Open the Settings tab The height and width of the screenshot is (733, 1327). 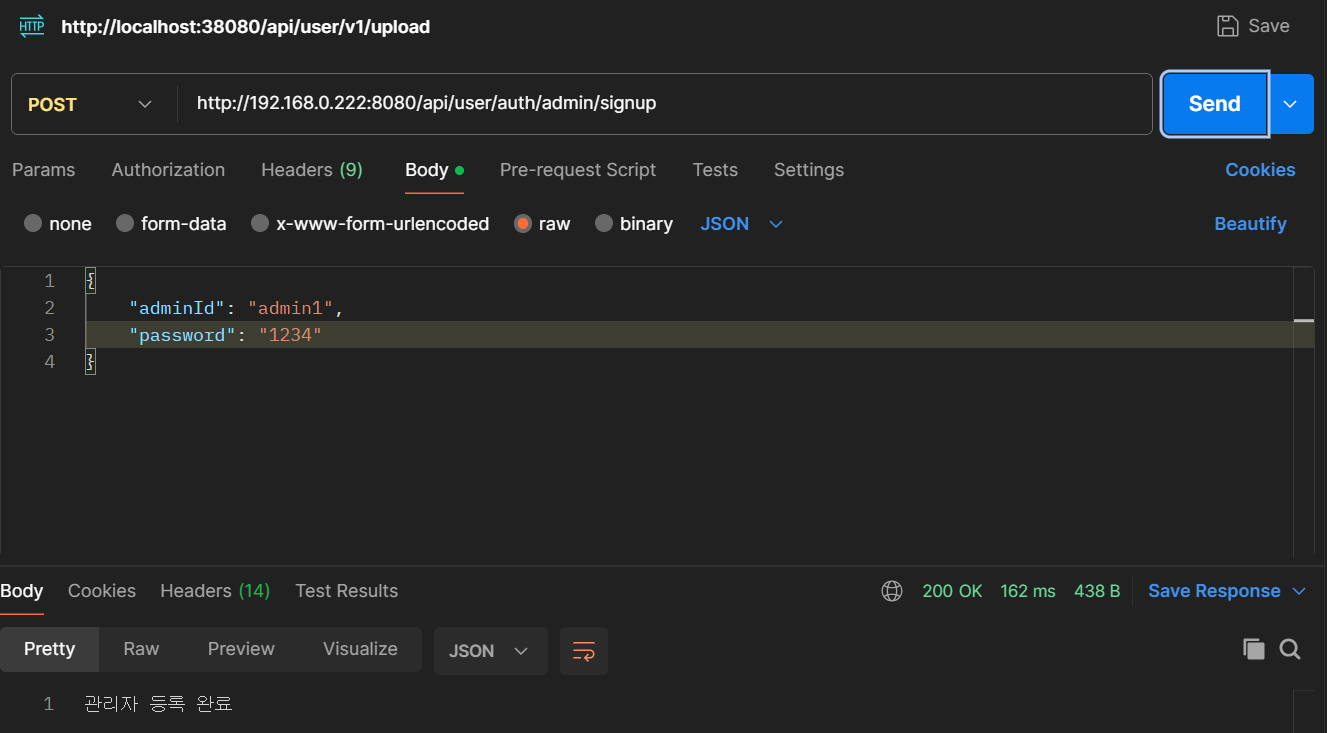click(x=809, y=170)
